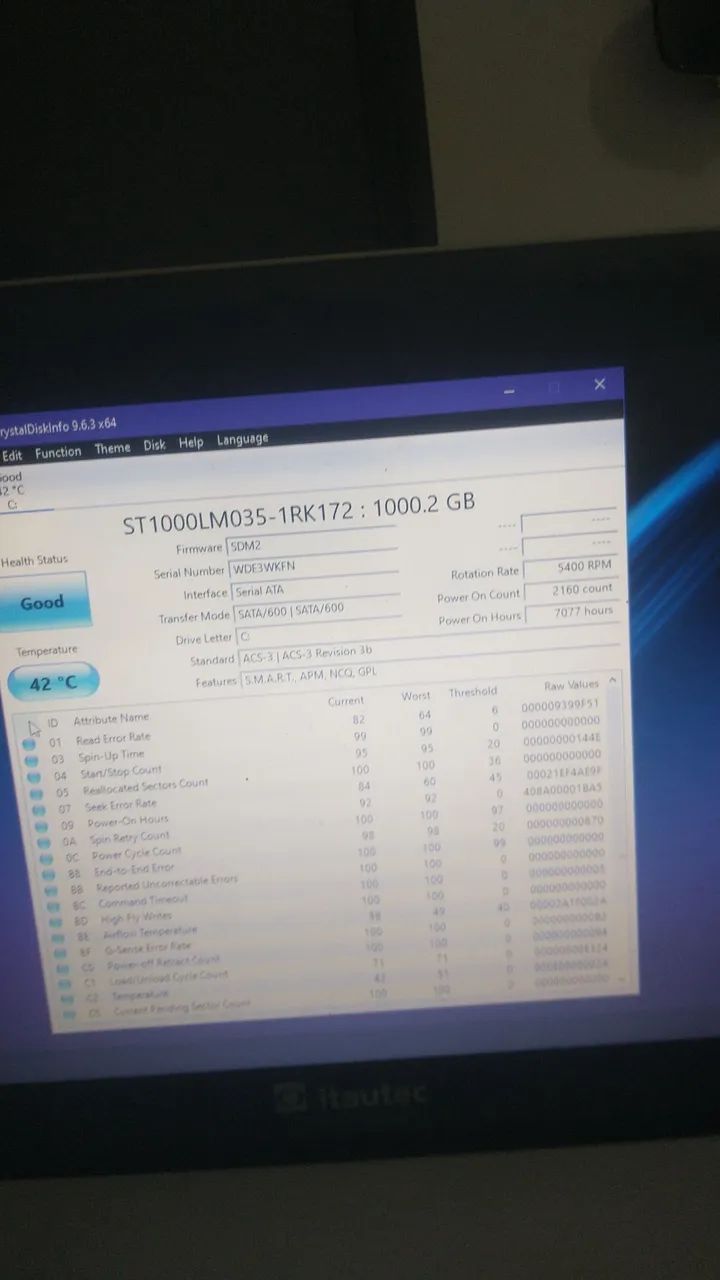Image resolution: width=720 pixels, height=1280 pixels.
Task: Open the Language menu
Action: (x=243, y=439)
